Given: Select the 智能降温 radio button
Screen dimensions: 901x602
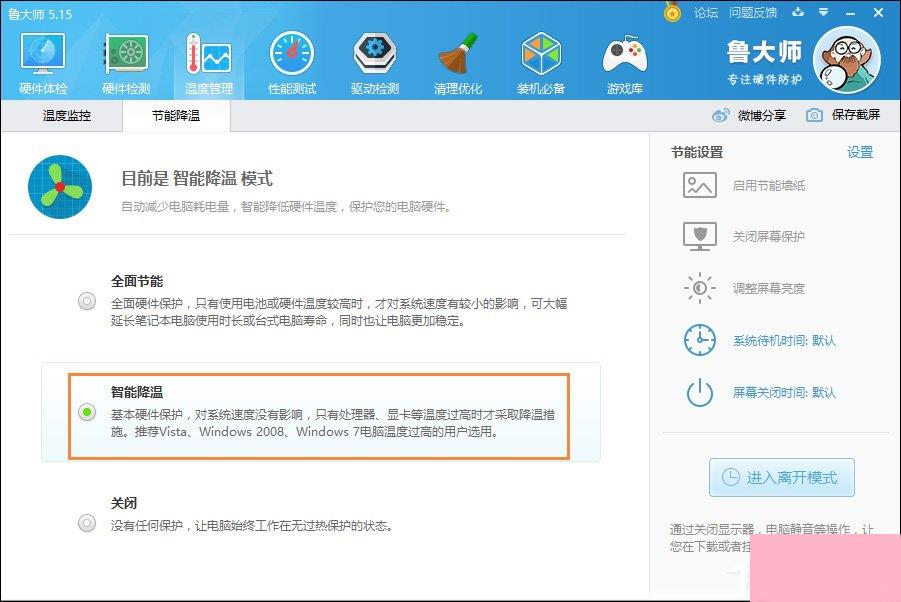Looking at the screenshot, I should [x=87, y=412].
